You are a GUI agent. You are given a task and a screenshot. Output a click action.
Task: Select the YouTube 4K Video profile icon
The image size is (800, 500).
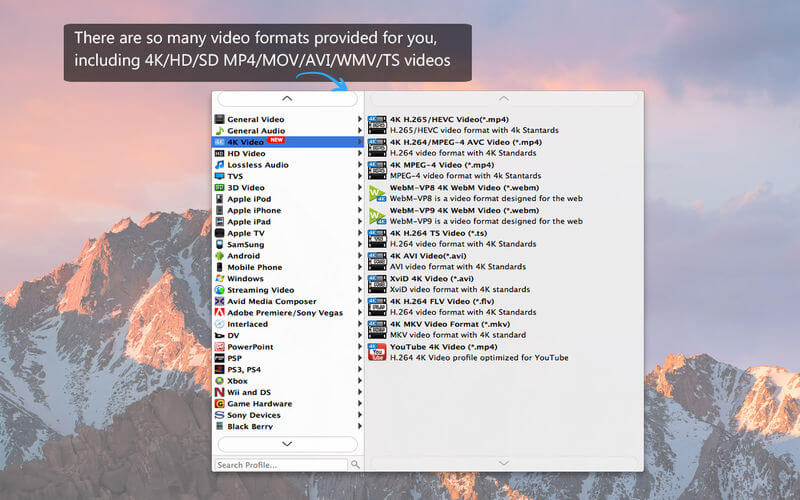pos(377,352)
